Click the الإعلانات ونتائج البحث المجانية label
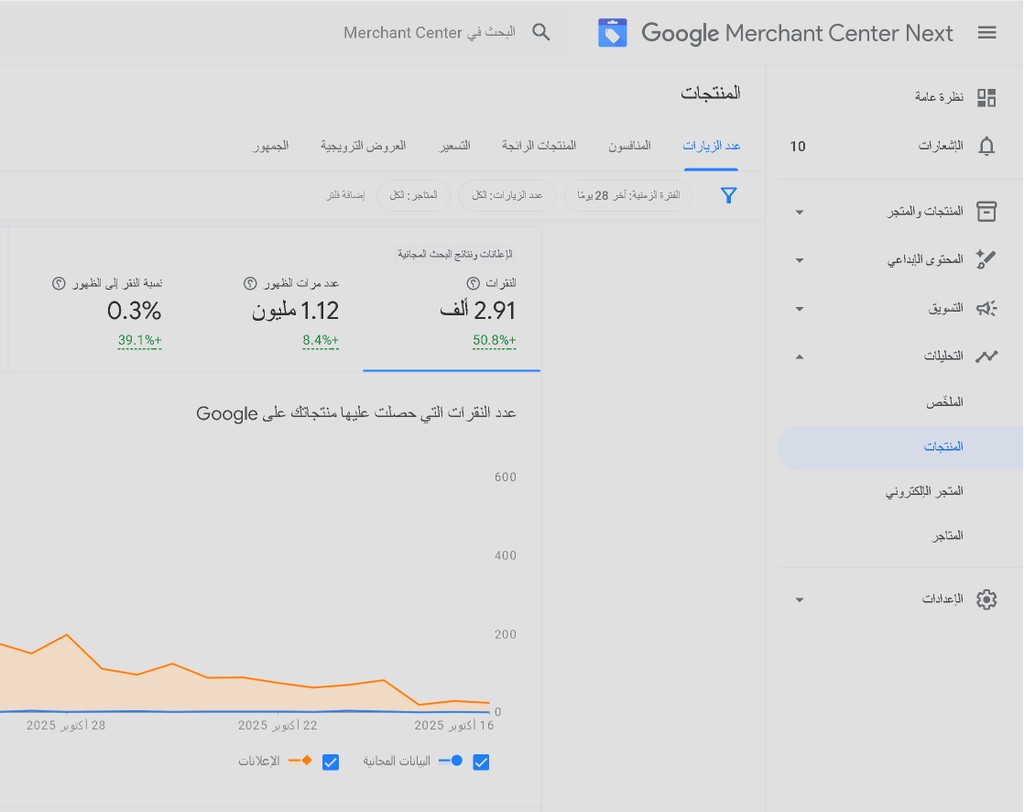Image resolution: width=1024 pixels, height=812 pixels. [x=455, y=254]
